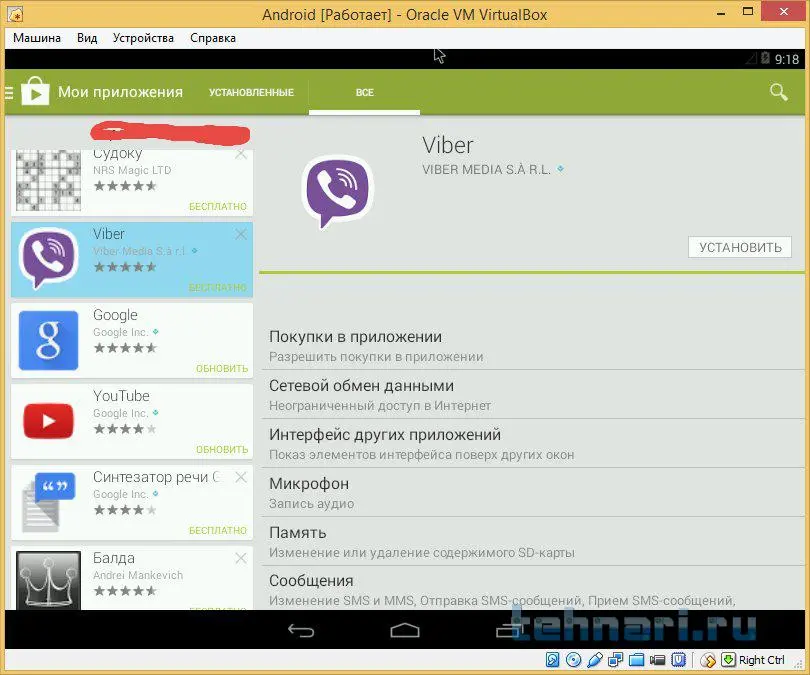
Task: Tap the Android Recent apps button
Action: point(509,631)
